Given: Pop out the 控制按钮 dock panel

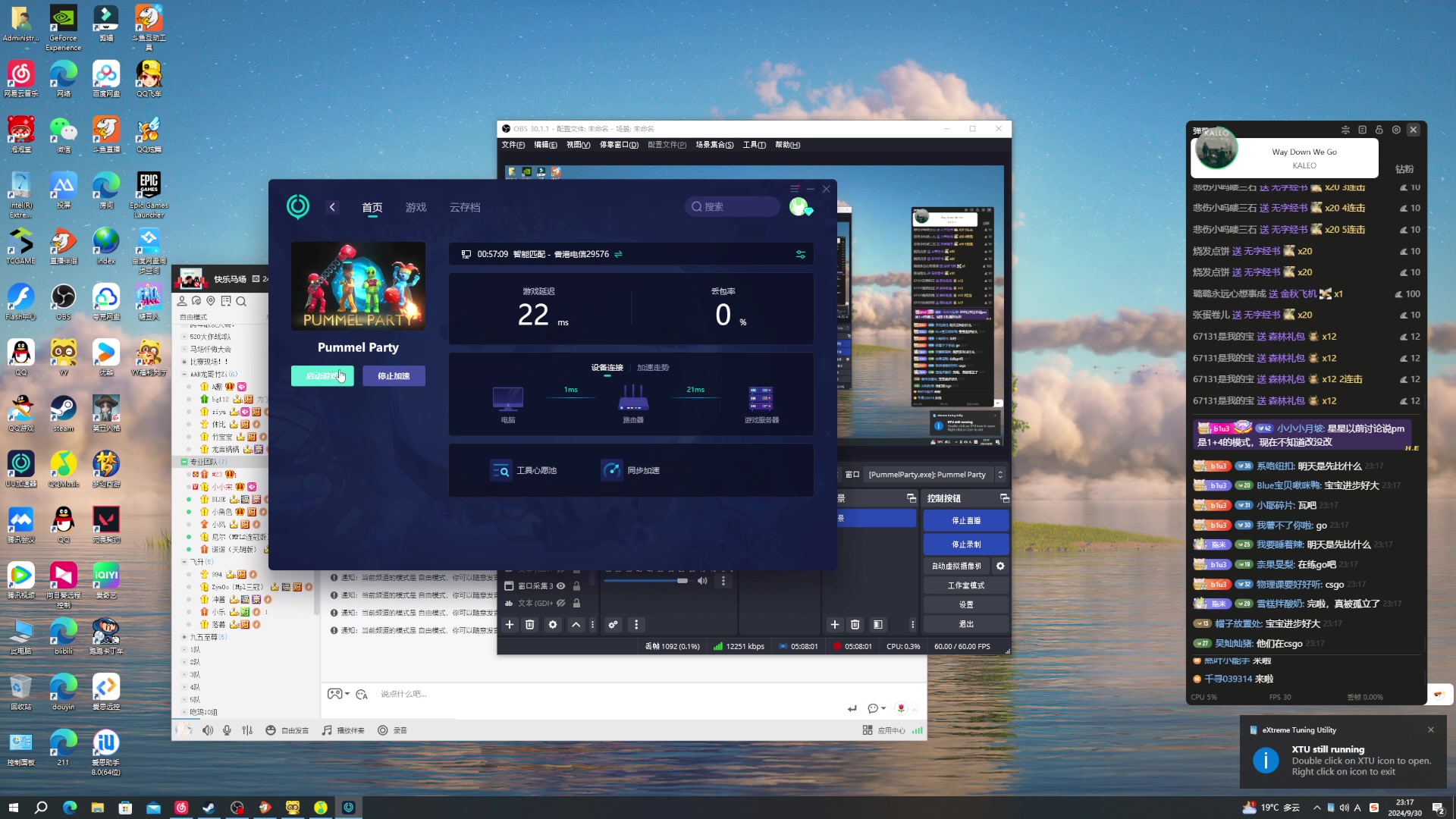Looking at the screenshot, I should point(1004,498).
